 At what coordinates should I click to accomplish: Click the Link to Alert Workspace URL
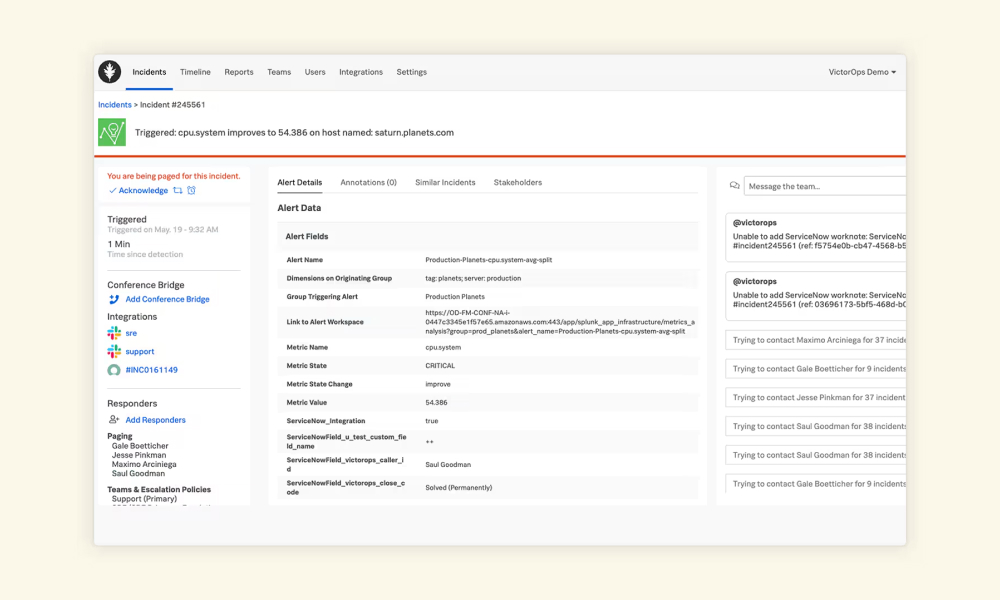(560, 322)
